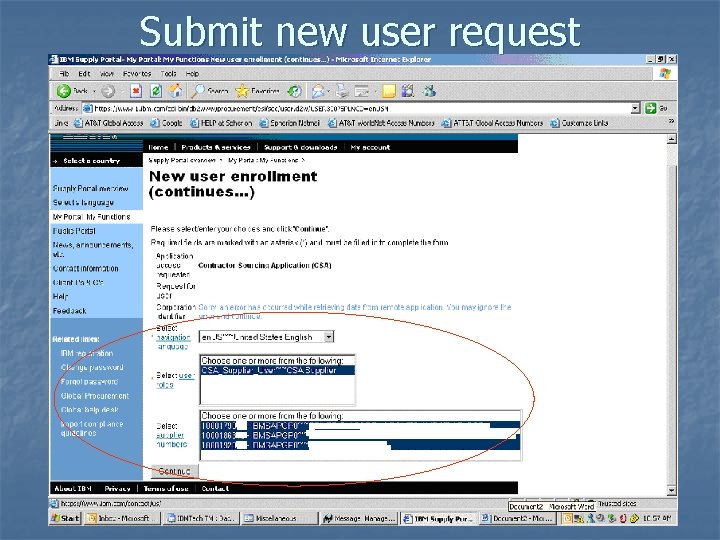Viewport: 720px width, 540px height.
Task: Switch to Document2 Word taskbar item
Action: (518, 518)
